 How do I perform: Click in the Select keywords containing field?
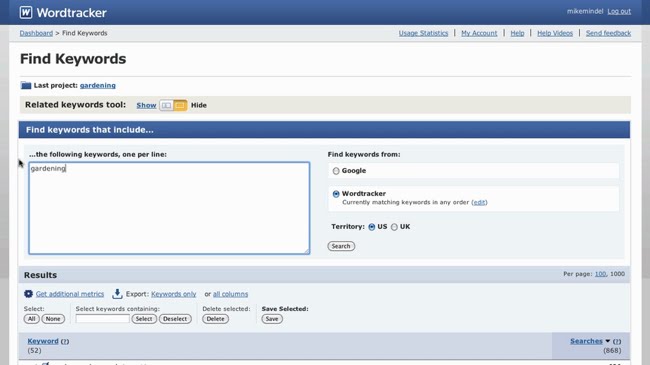[x=102, y=319]
